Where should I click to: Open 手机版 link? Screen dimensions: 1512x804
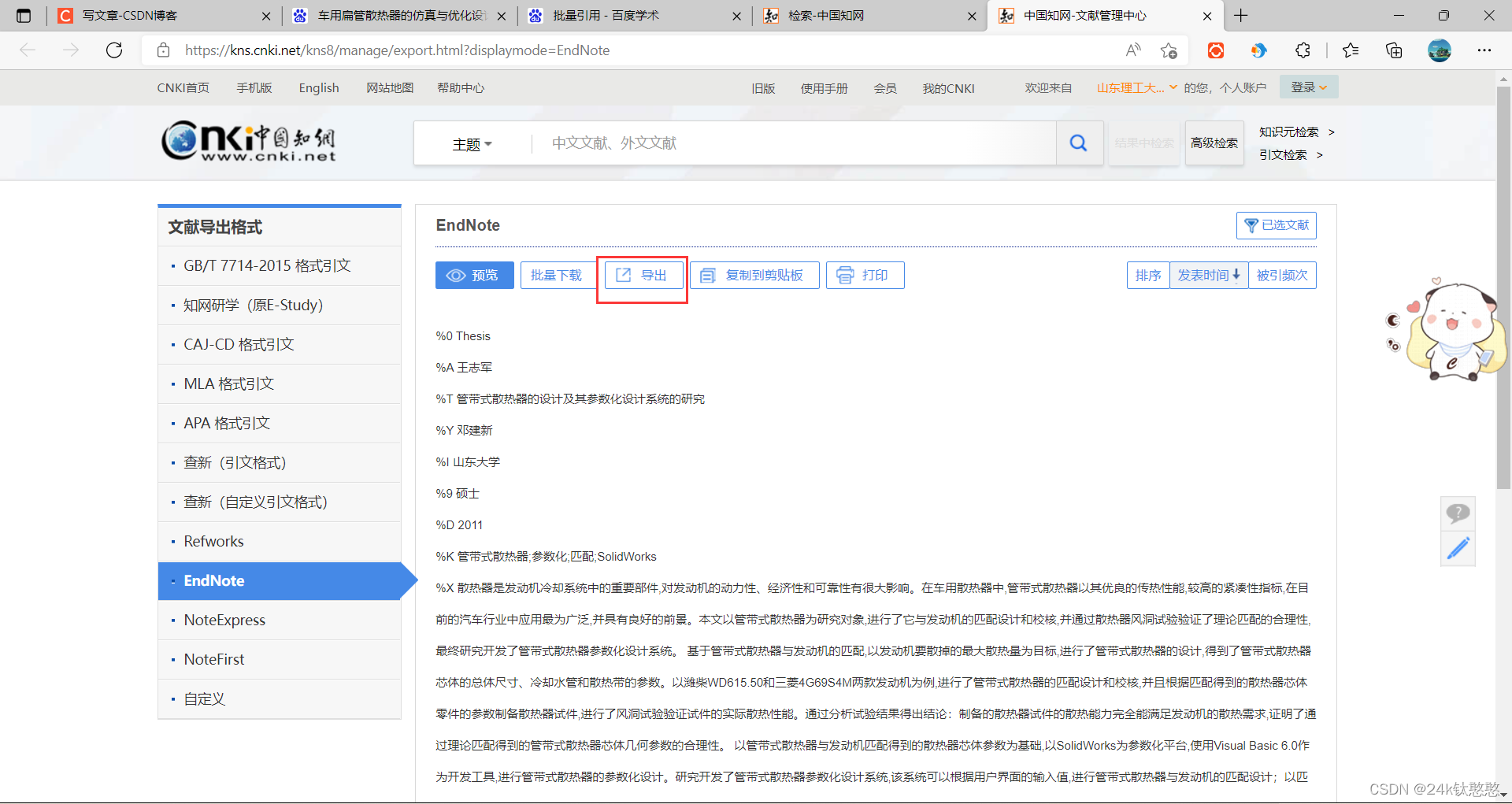click(x=254, y=87)
